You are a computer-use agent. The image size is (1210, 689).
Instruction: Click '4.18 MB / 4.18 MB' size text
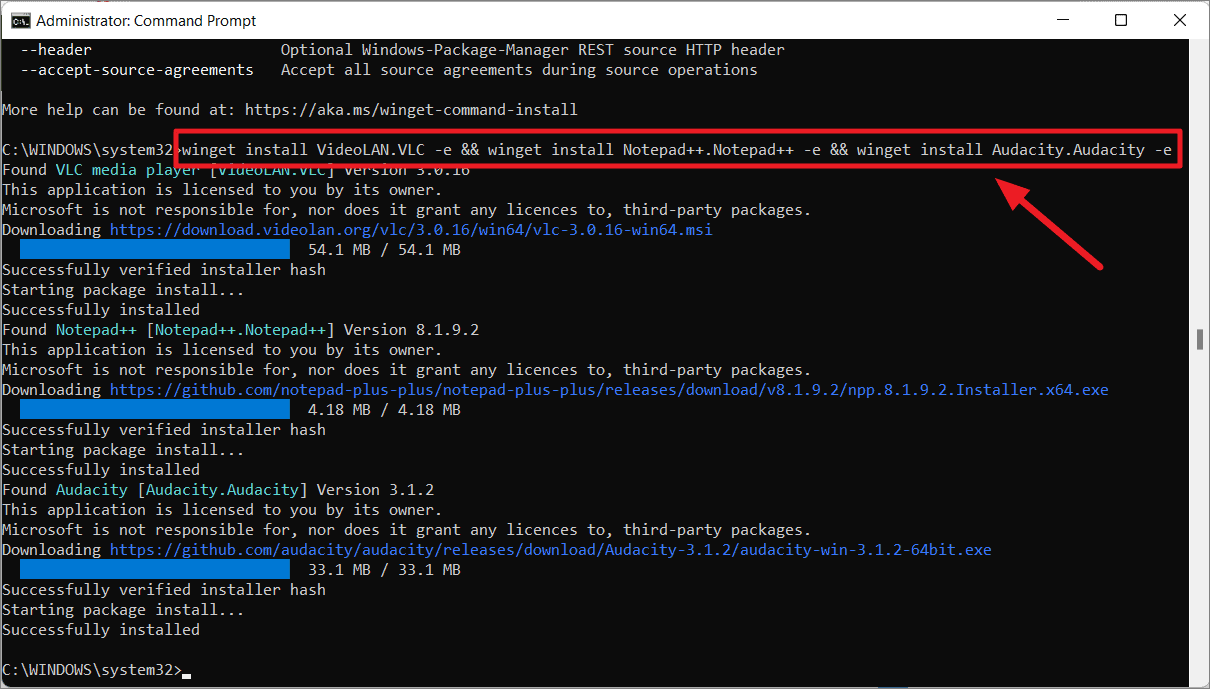pos(385,410)
